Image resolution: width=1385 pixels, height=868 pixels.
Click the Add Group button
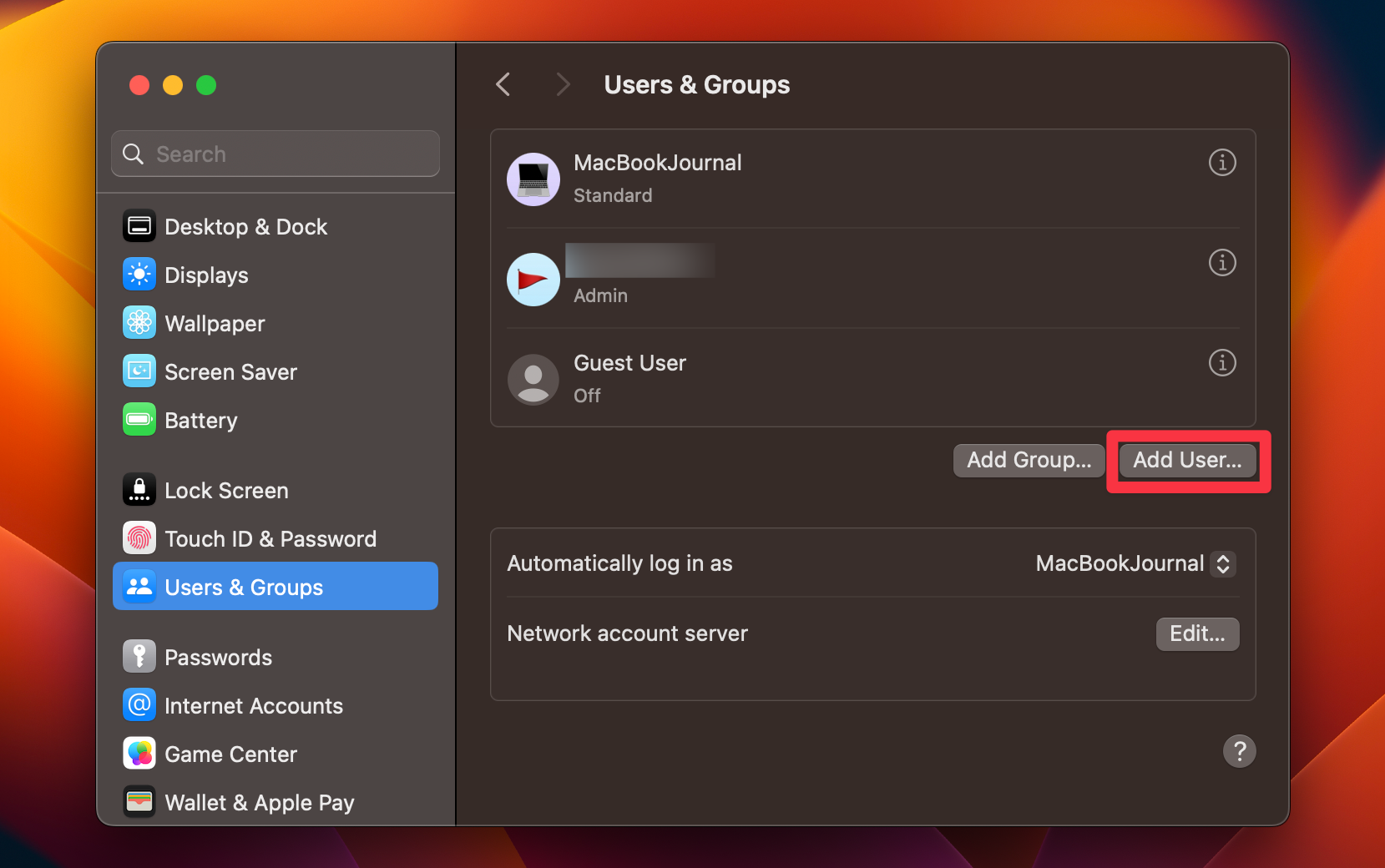tap(1029, 460)
